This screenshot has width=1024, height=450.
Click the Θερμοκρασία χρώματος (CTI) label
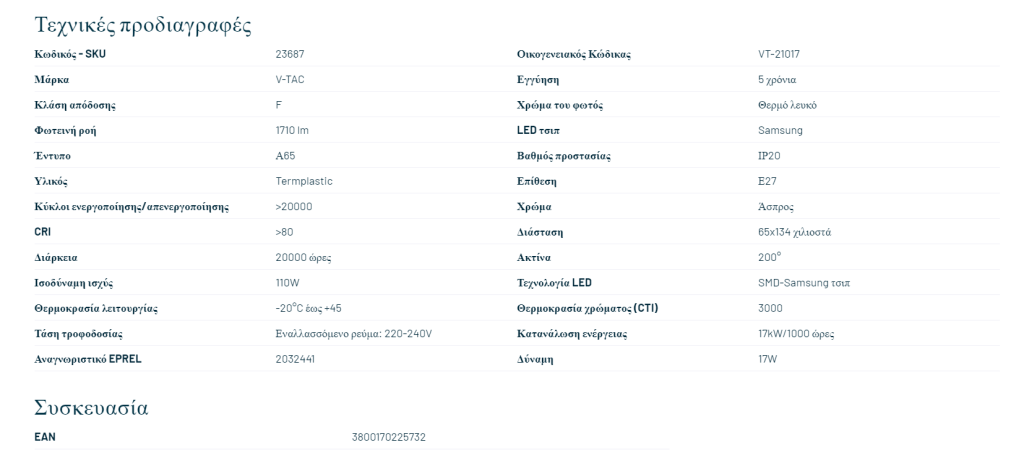pos(580,308)
